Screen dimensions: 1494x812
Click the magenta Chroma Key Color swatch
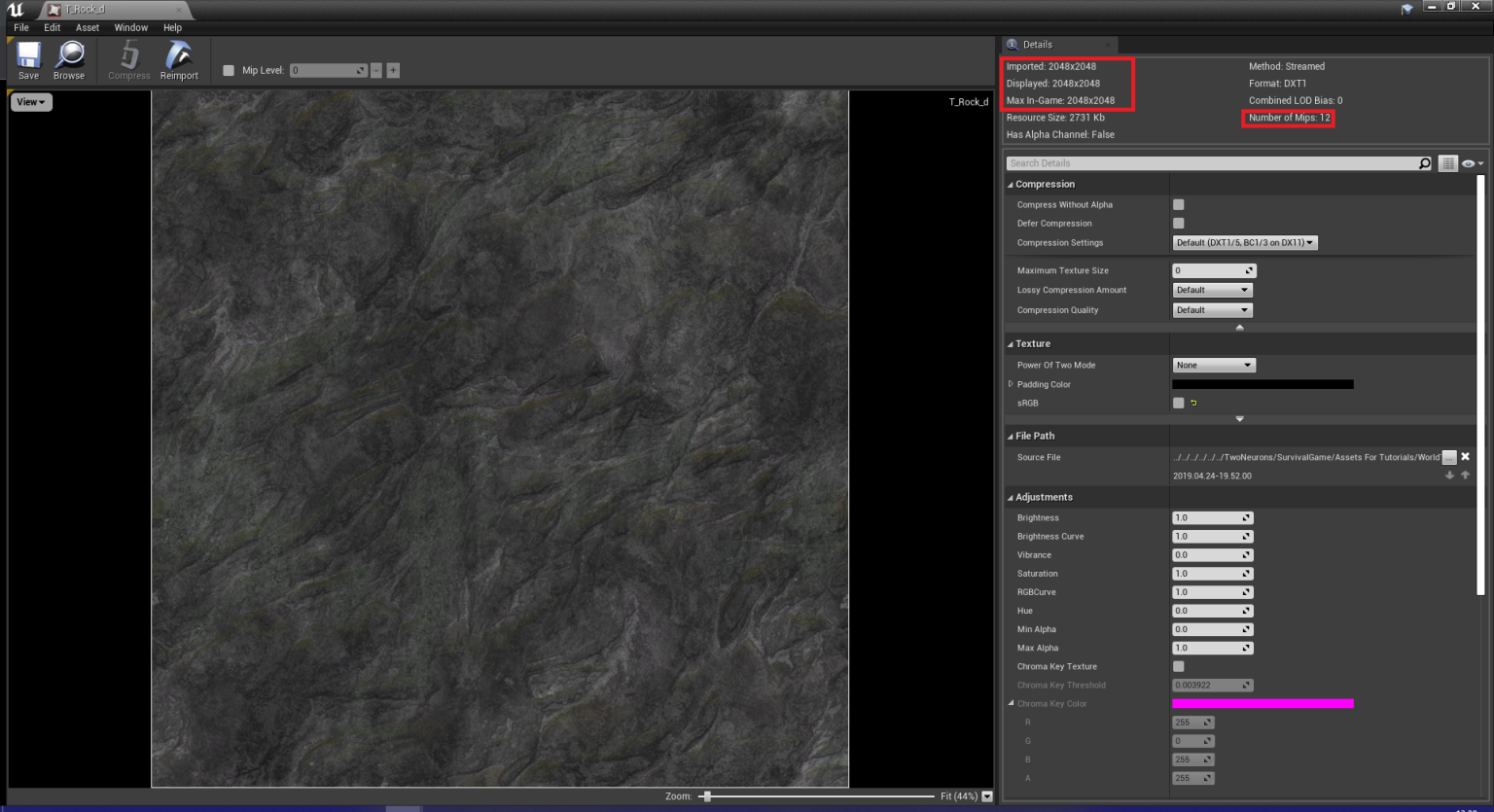pyautogui.click(x=1262, y=703)
